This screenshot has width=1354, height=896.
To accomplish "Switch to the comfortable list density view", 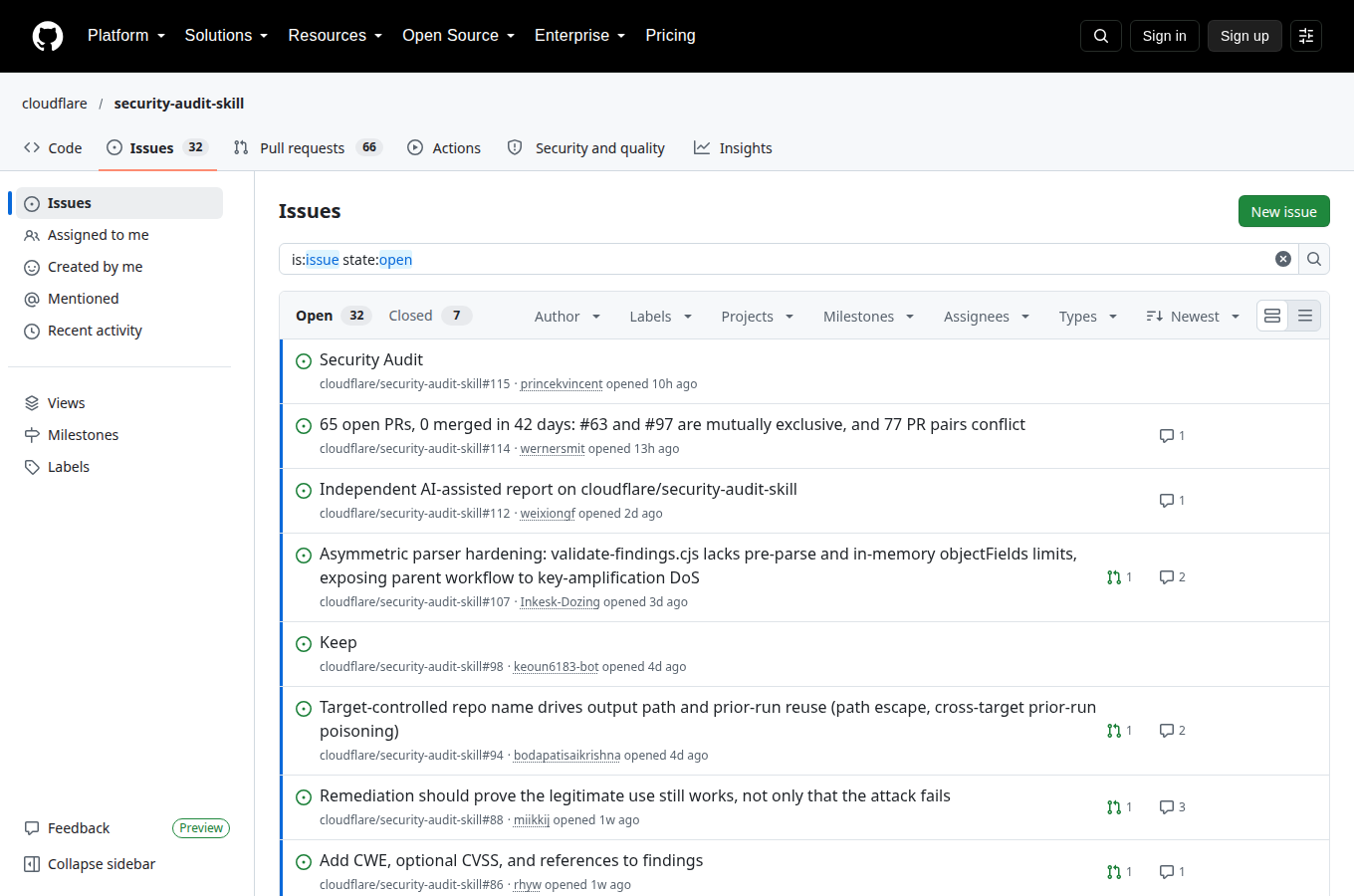I will pos(1272,316).
